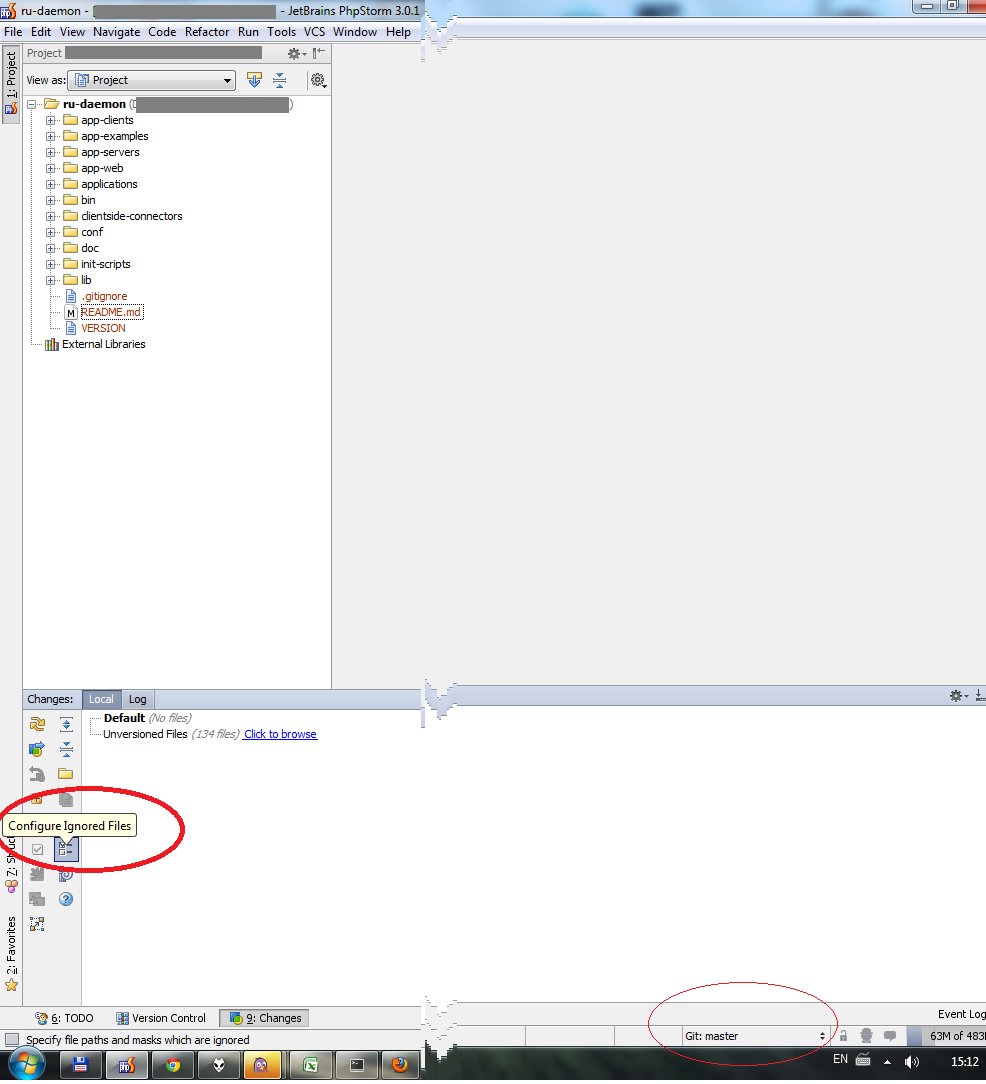
Task: Click the Chrome icon in Windows taskbar
Action: [x=173, y=1065]
